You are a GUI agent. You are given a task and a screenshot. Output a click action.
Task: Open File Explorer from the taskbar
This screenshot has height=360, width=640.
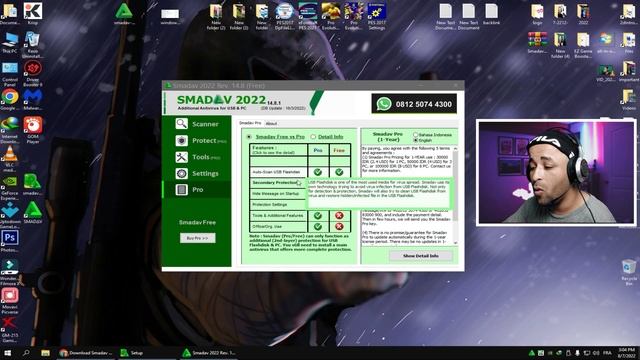45,353
